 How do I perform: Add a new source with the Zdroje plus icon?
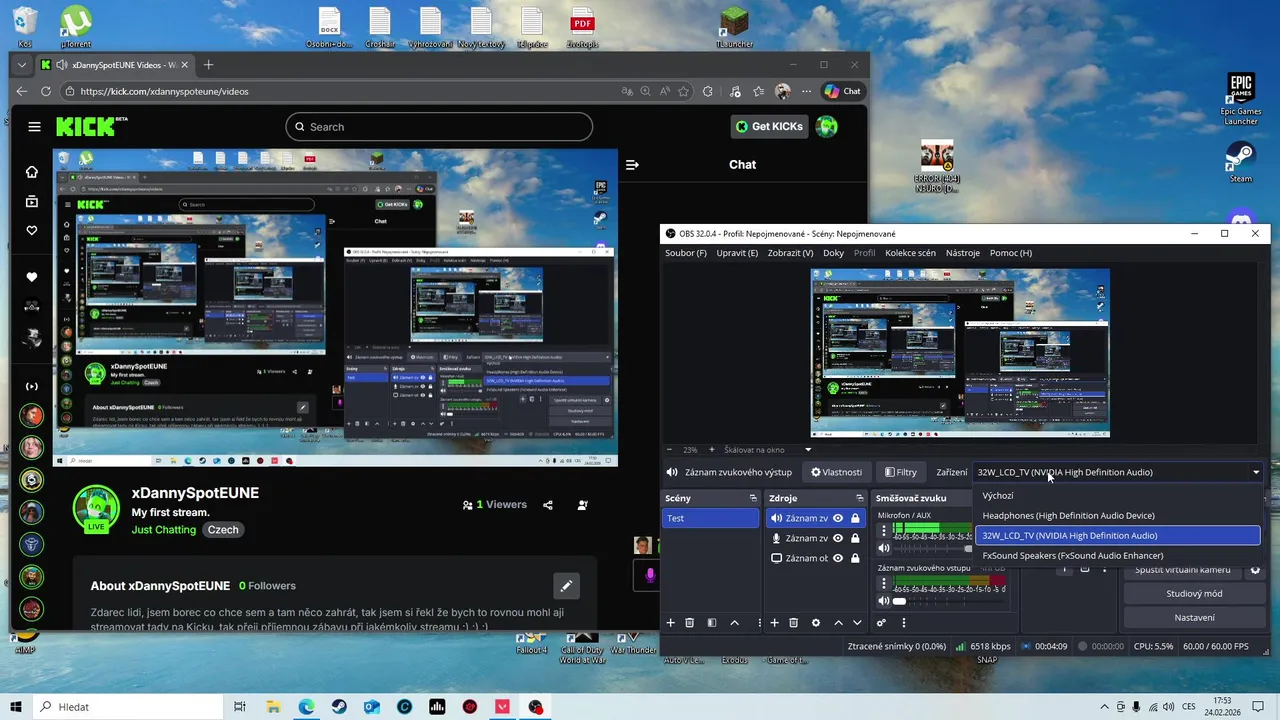[x=774, y=623]
